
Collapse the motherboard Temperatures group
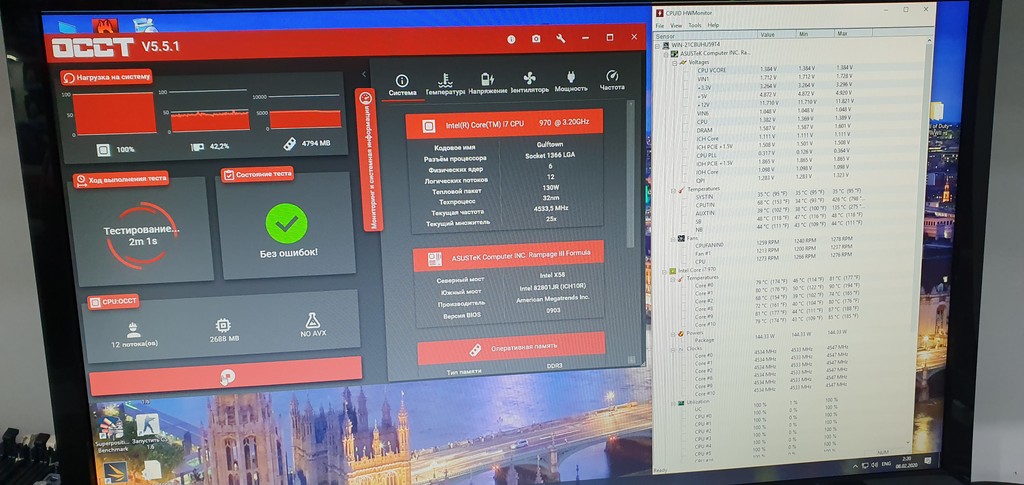672,189
